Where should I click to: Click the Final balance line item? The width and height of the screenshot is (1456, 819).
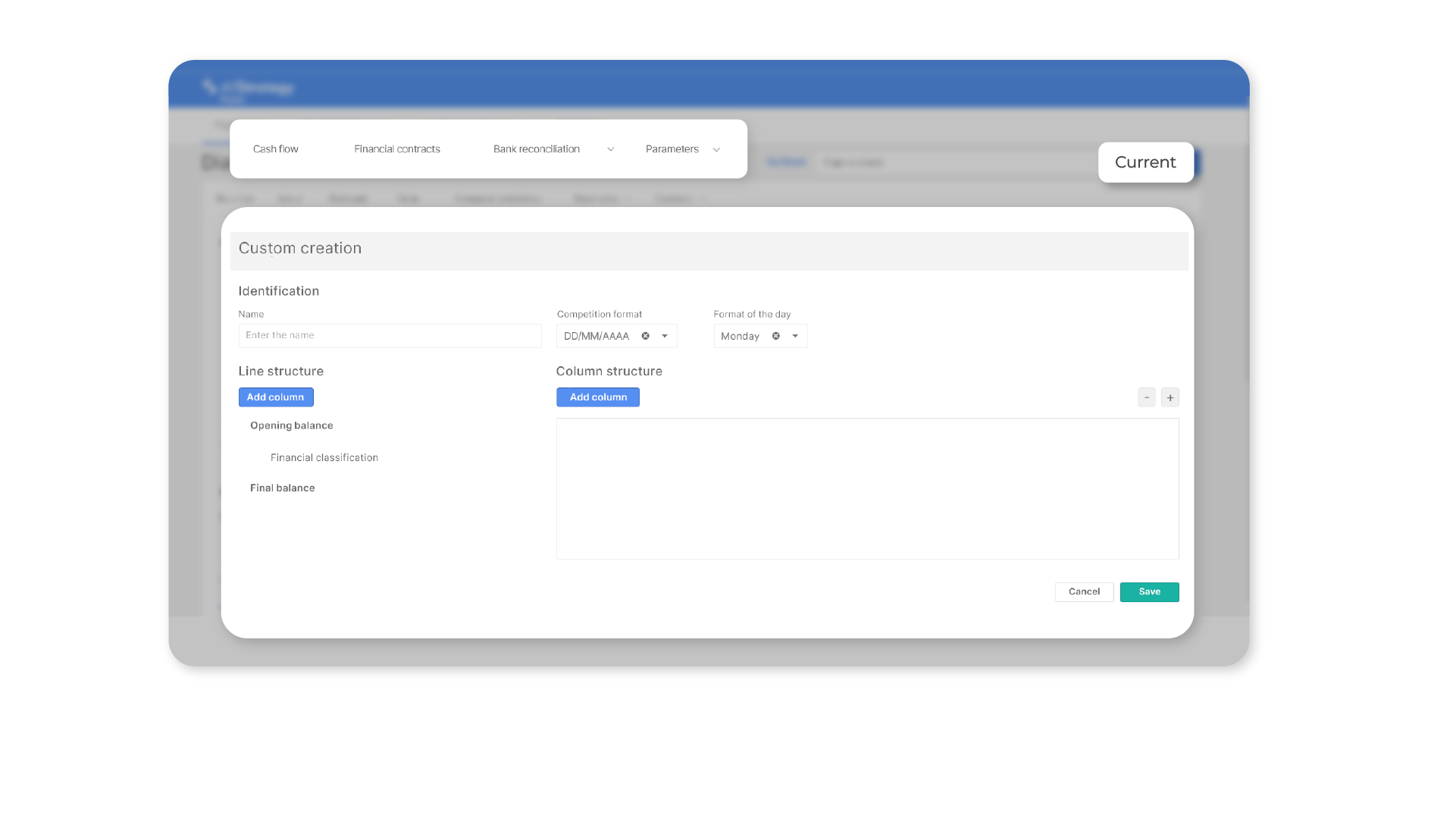283,487
